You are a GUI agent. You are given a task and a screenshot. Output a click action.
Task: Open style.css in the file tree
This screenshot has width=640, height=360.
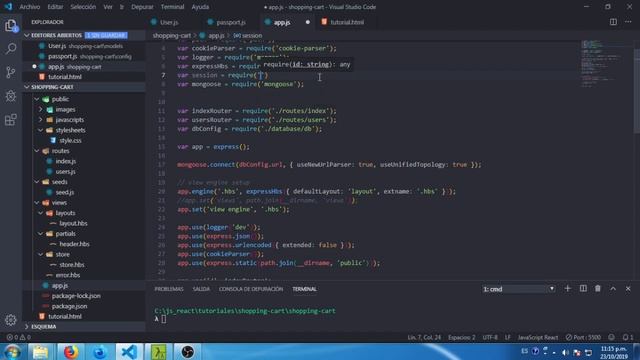[70, 140]
